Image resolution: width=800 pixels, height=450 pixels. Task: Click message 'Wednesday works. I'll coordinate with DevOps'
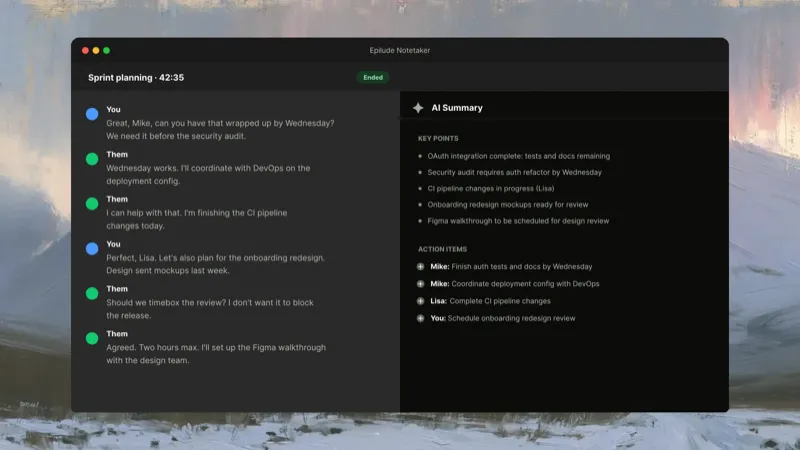point(208,174)
